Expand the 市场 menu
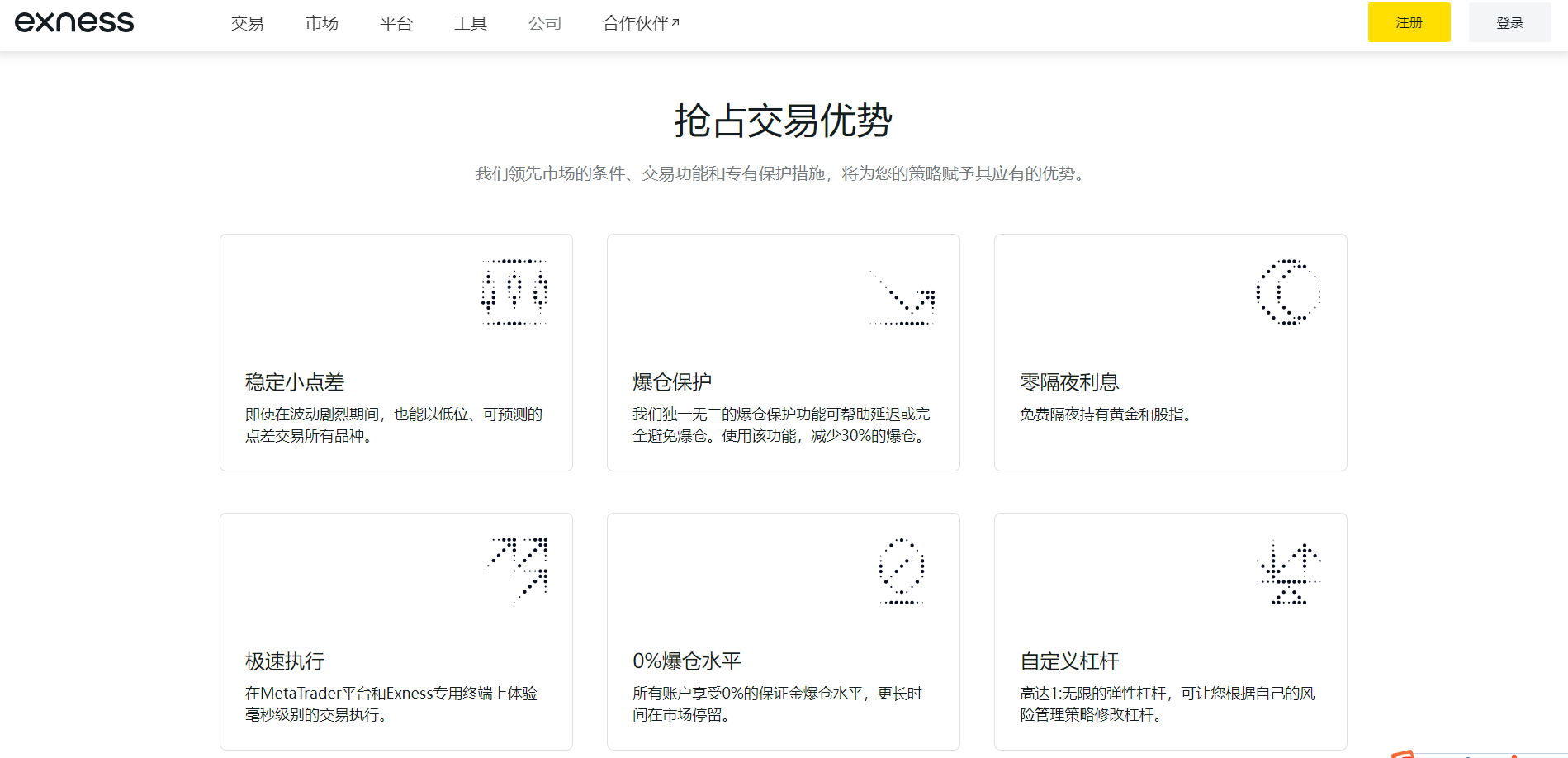Screen dimensions: 1568x758 click(x=321, y=23)
